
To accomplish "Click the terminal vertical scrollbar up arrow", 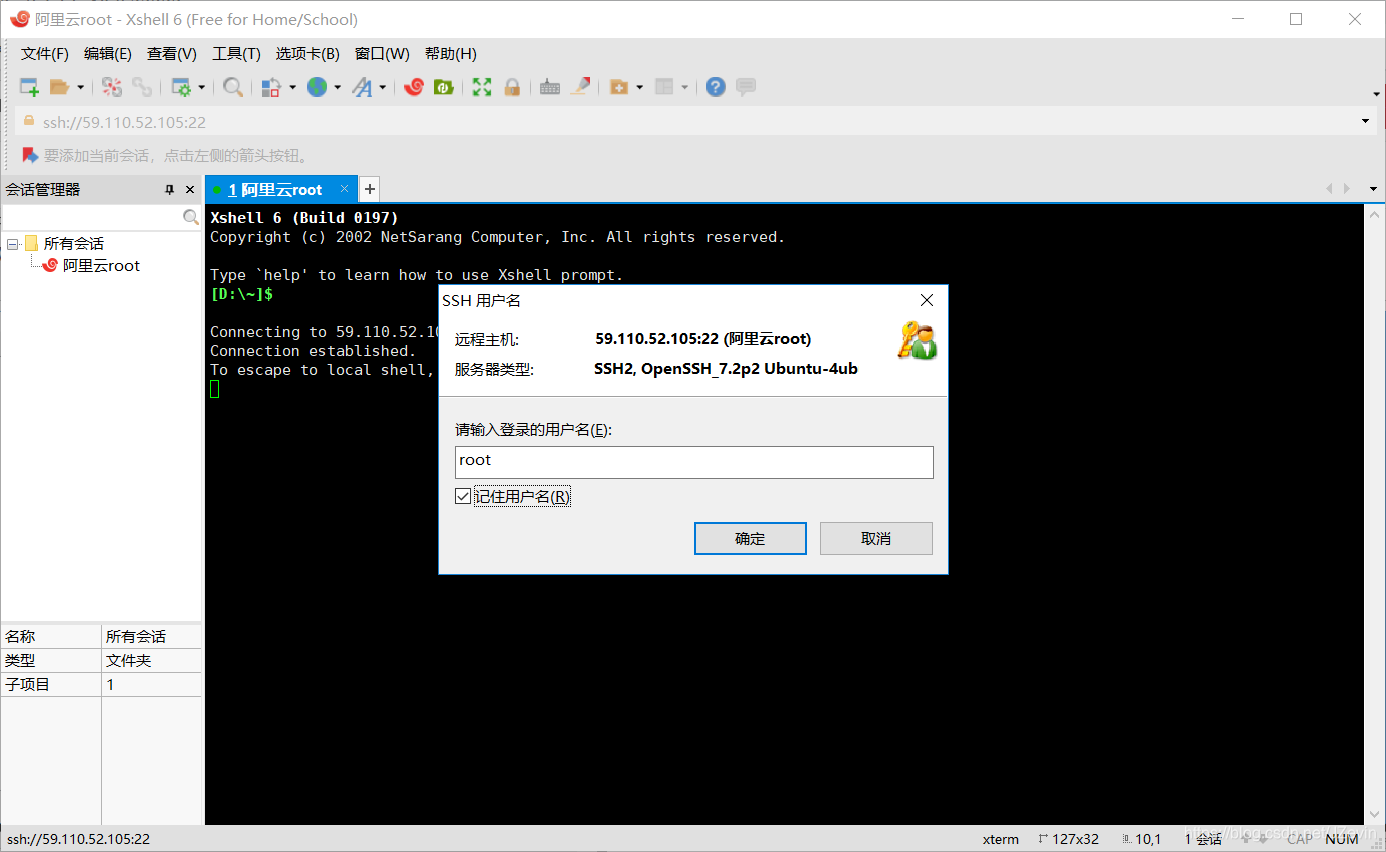I will (1375, 214).
